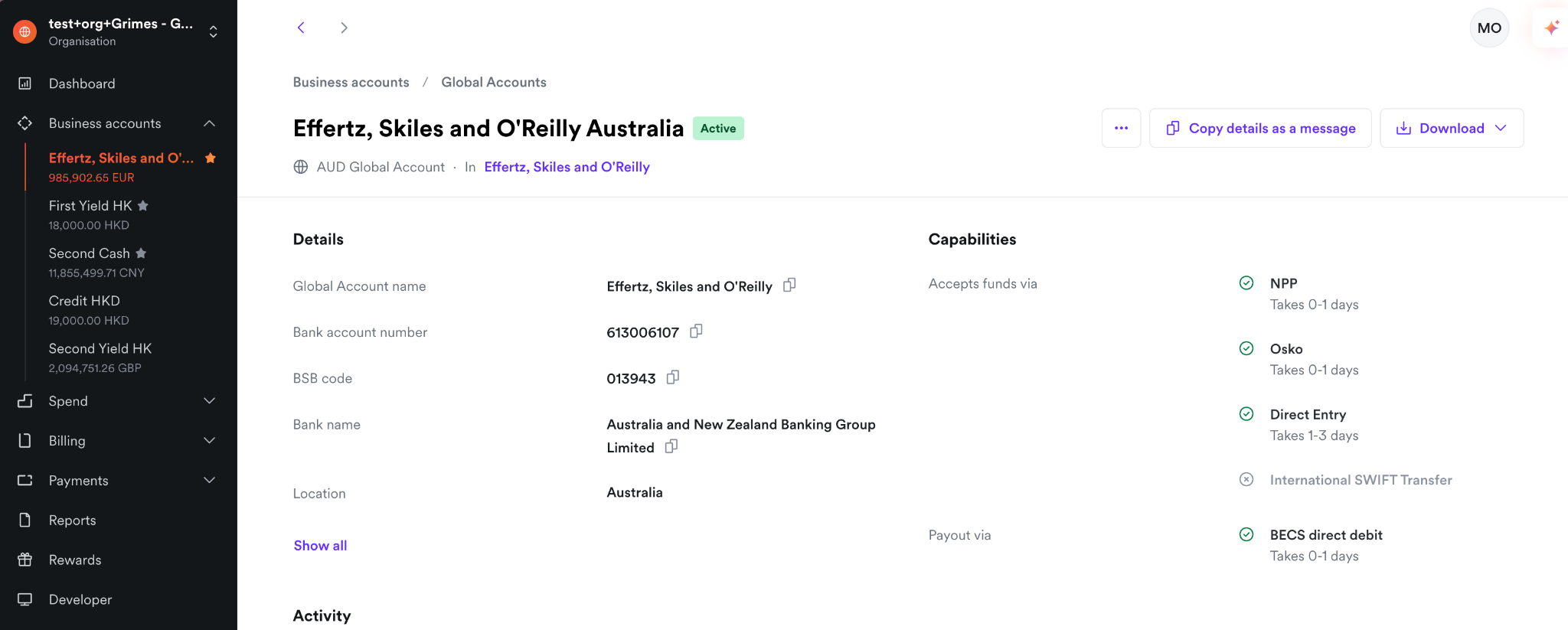Click Copy details as a message

(x=1260, y=128)
